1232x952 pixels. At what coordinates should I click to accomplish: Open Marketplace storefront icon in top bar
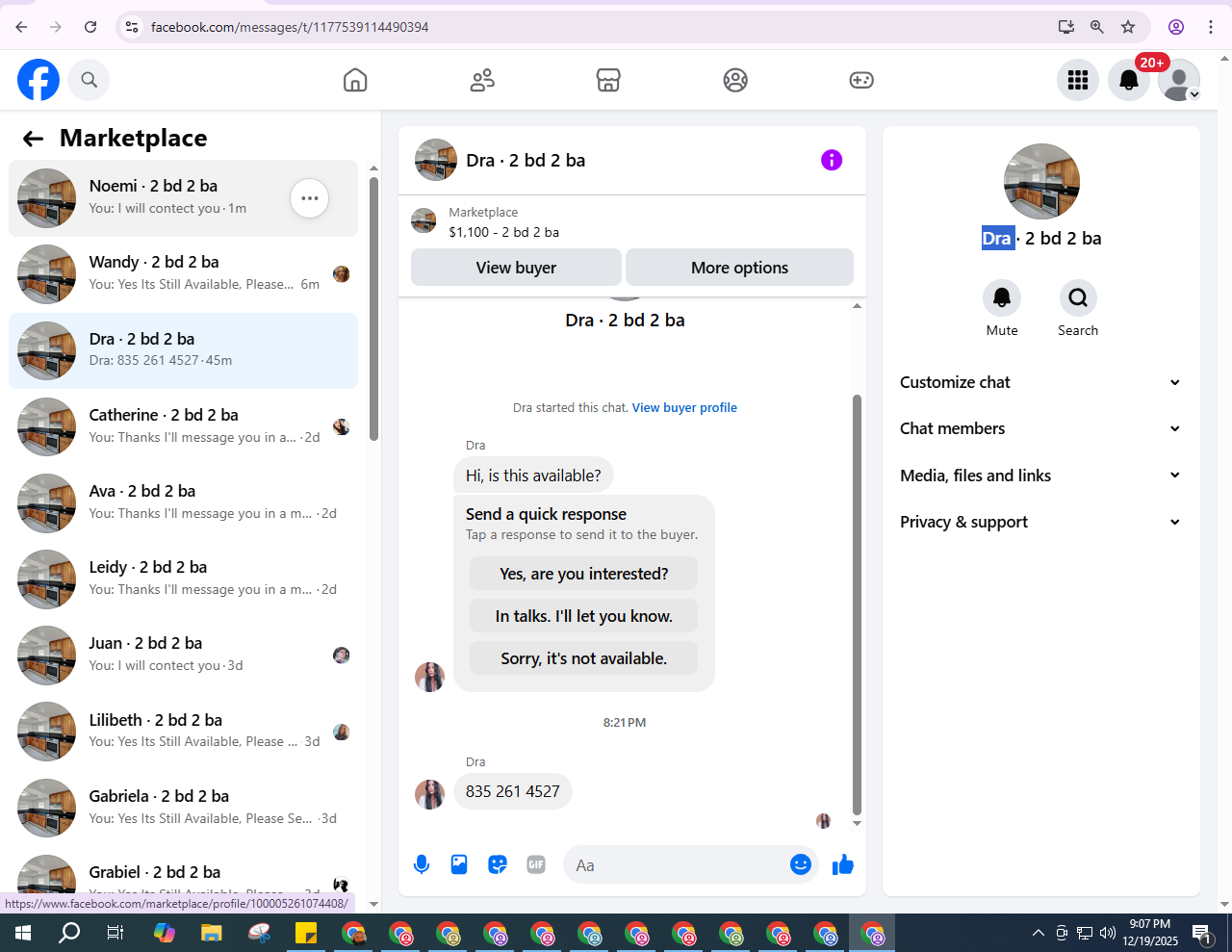click(608, 80)
